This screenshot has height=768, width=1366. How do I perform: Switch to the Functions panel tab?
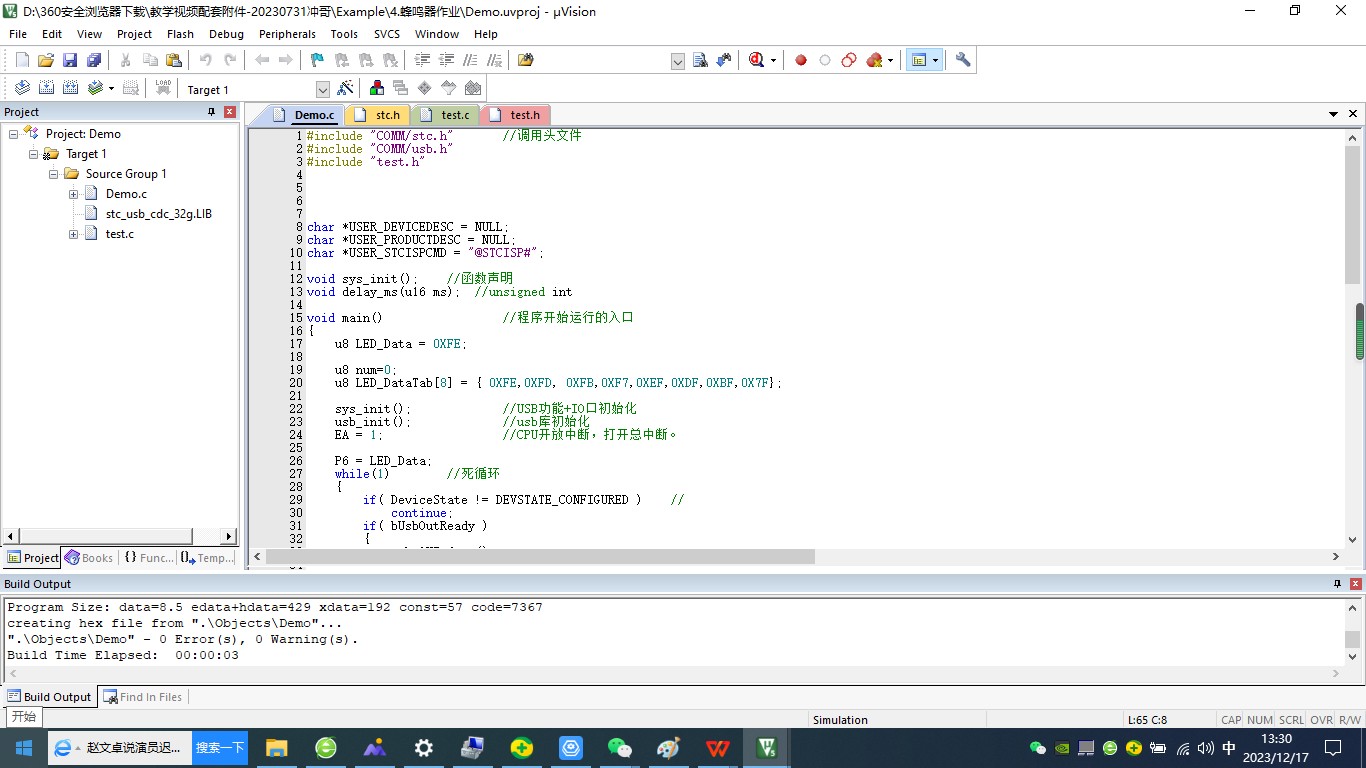[x=148, y=558]
